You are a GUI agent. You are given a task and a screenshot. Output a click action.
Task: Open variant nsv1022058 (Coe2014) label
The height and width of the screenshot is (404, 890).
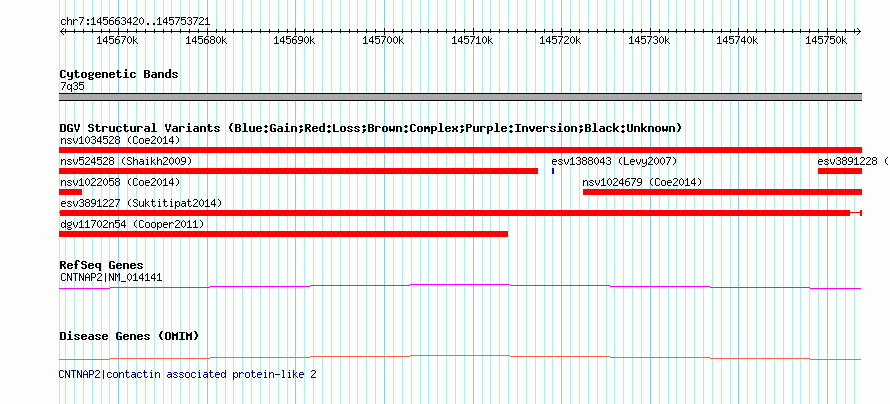click(x=120, y=183)
